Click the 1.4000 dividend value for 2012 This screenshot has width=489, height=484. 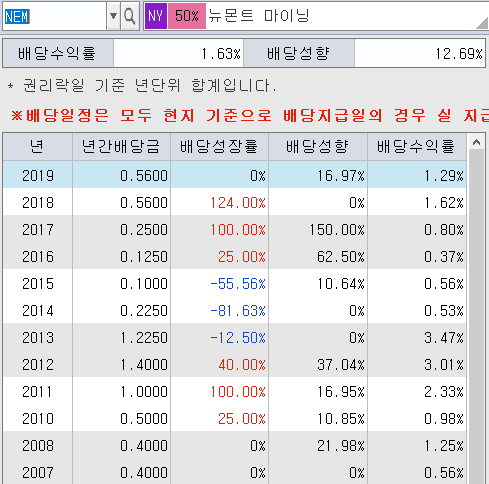click(144, 365)
